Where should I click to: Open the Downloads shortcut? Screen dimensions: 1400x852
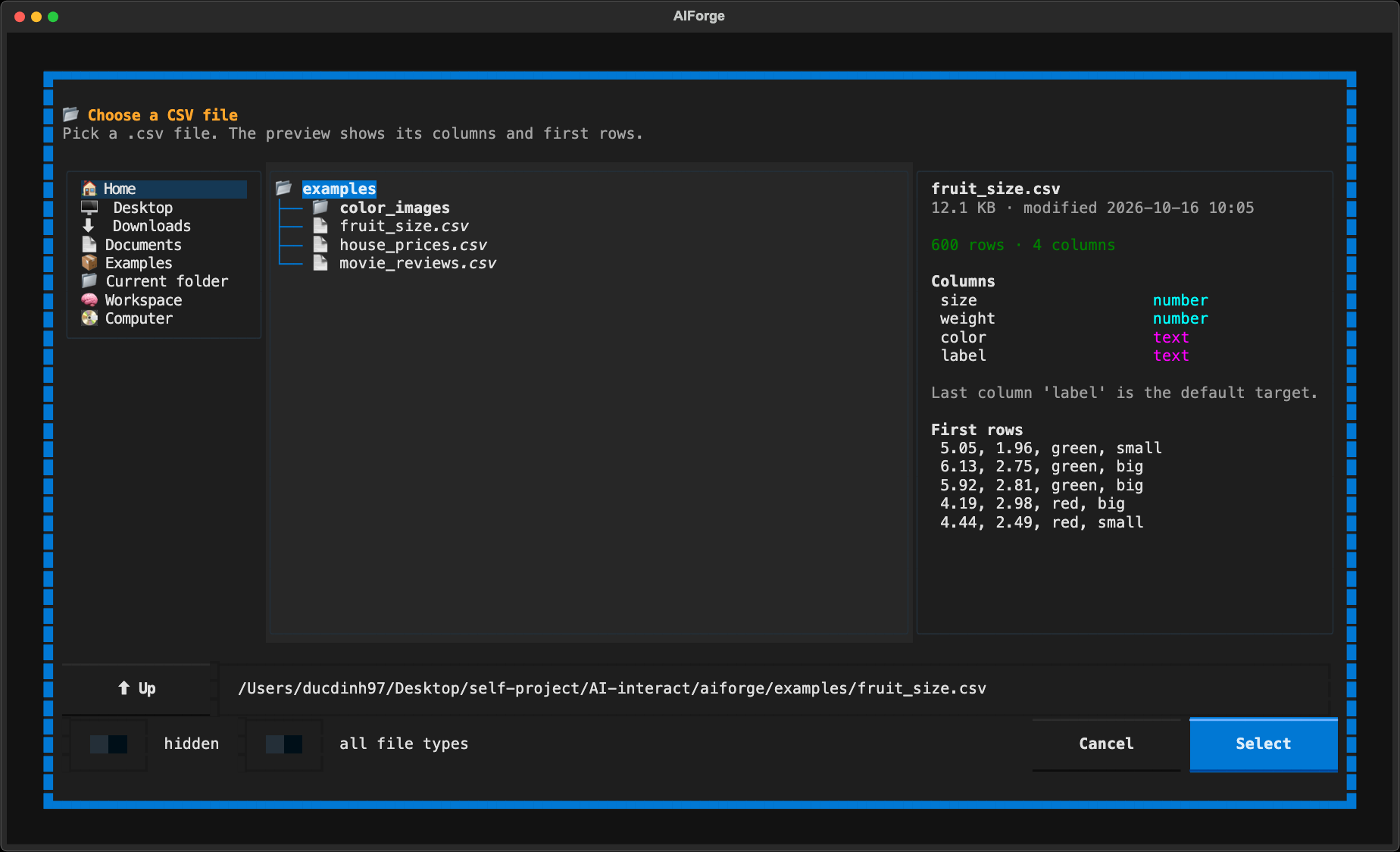coord(164,226)
